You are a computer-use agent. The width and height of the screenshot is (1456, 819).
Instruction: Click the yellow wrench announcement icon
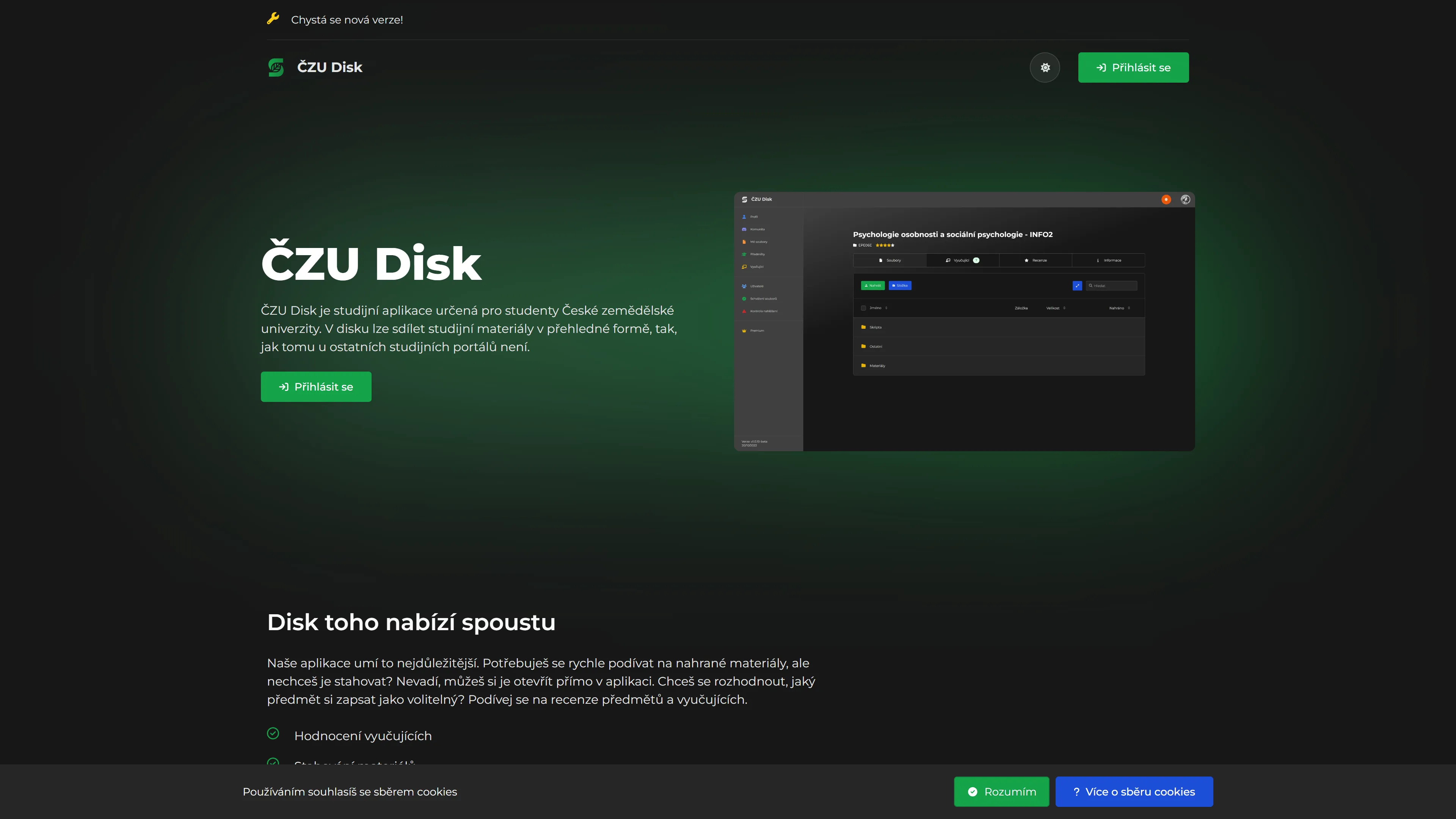click(x=273, y=19)
